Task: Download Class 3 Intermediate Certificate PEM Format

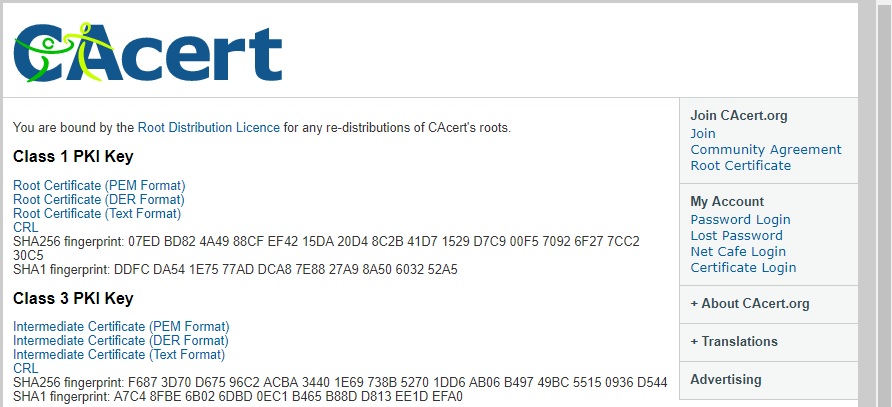Action: pyautogui.click(x=121, y=327)
